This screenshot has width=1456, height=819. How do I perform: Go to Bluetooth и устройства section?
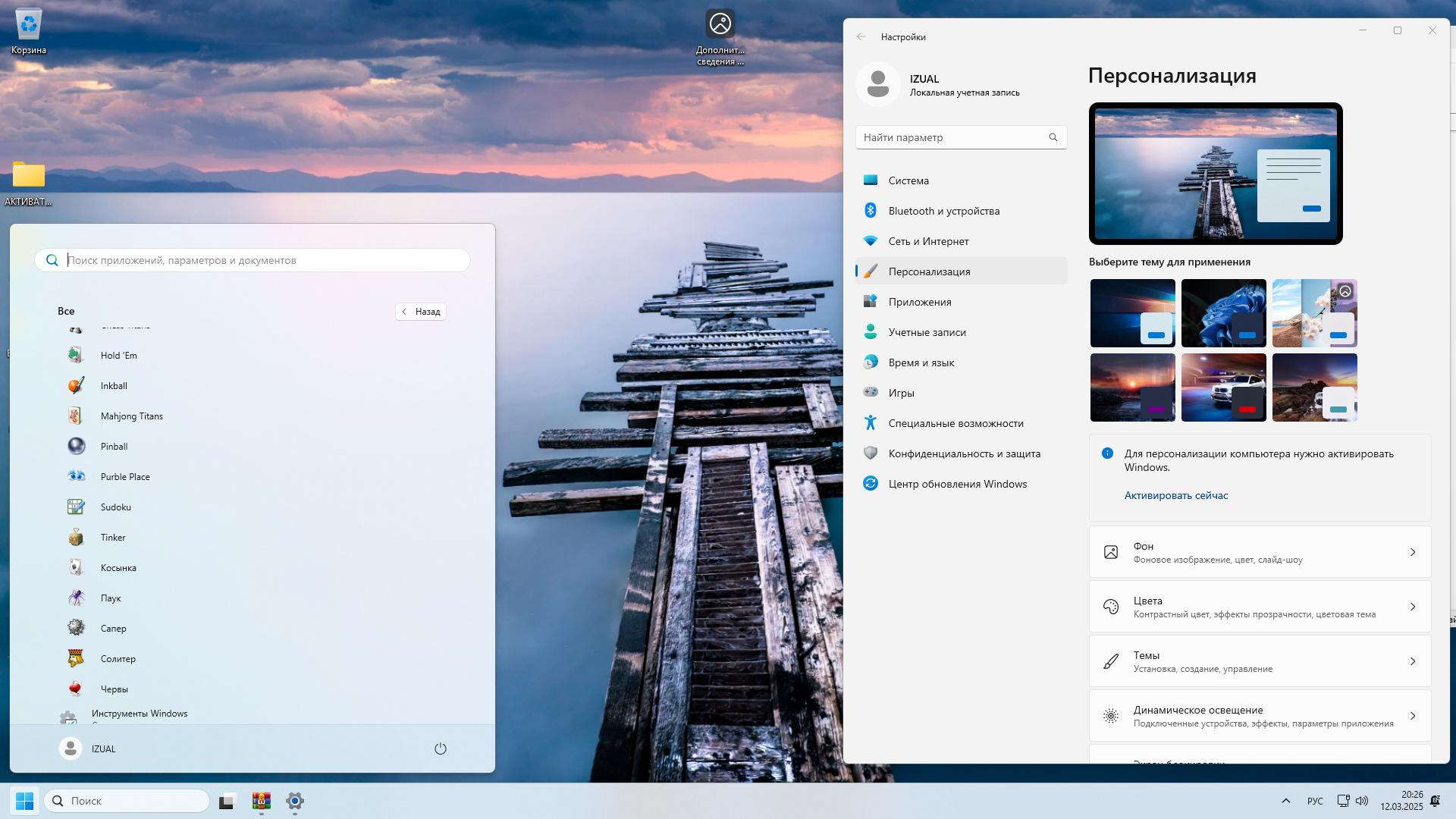943,211
